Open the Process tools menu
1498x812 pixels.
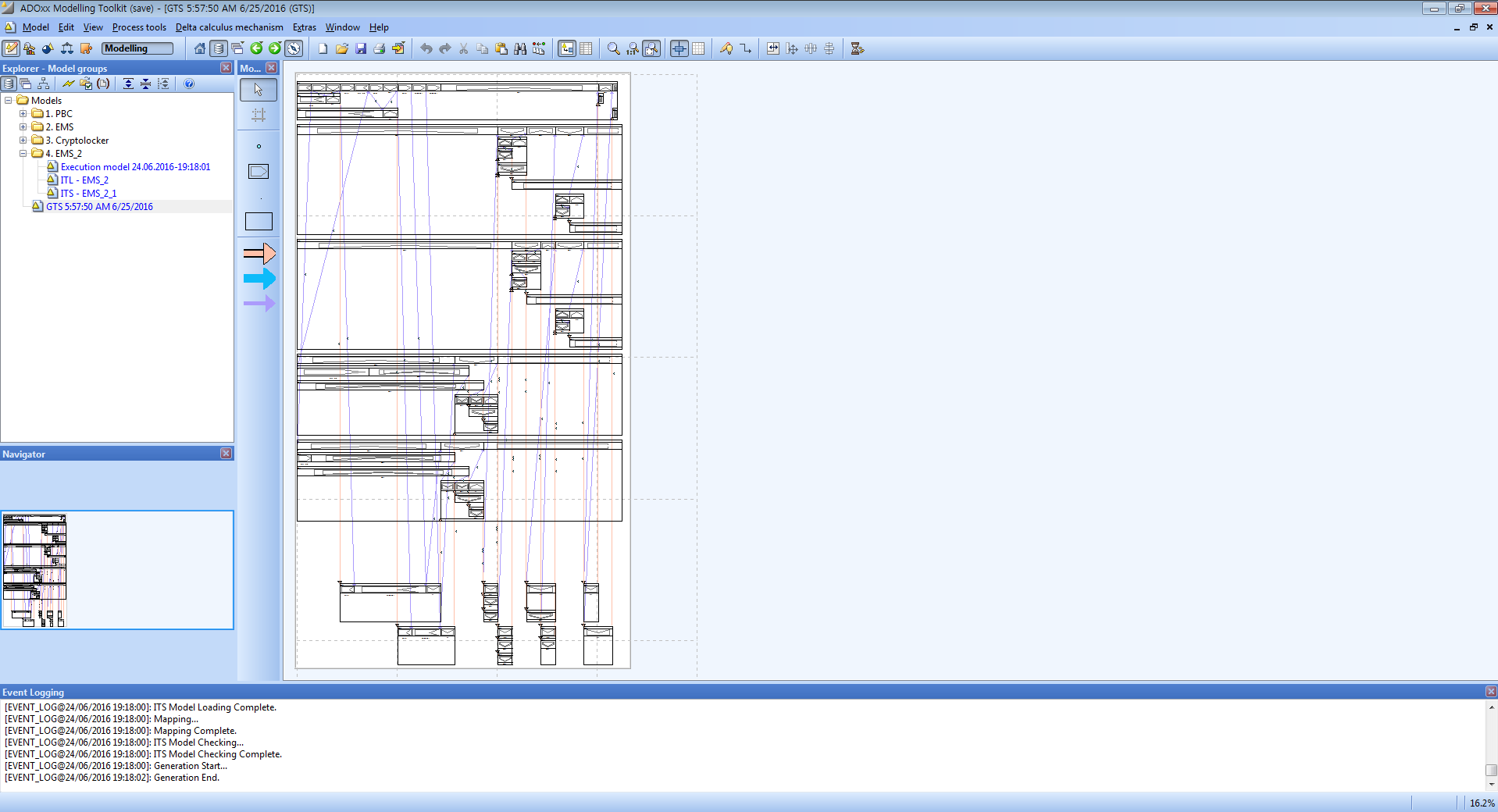tap(139, 27)
